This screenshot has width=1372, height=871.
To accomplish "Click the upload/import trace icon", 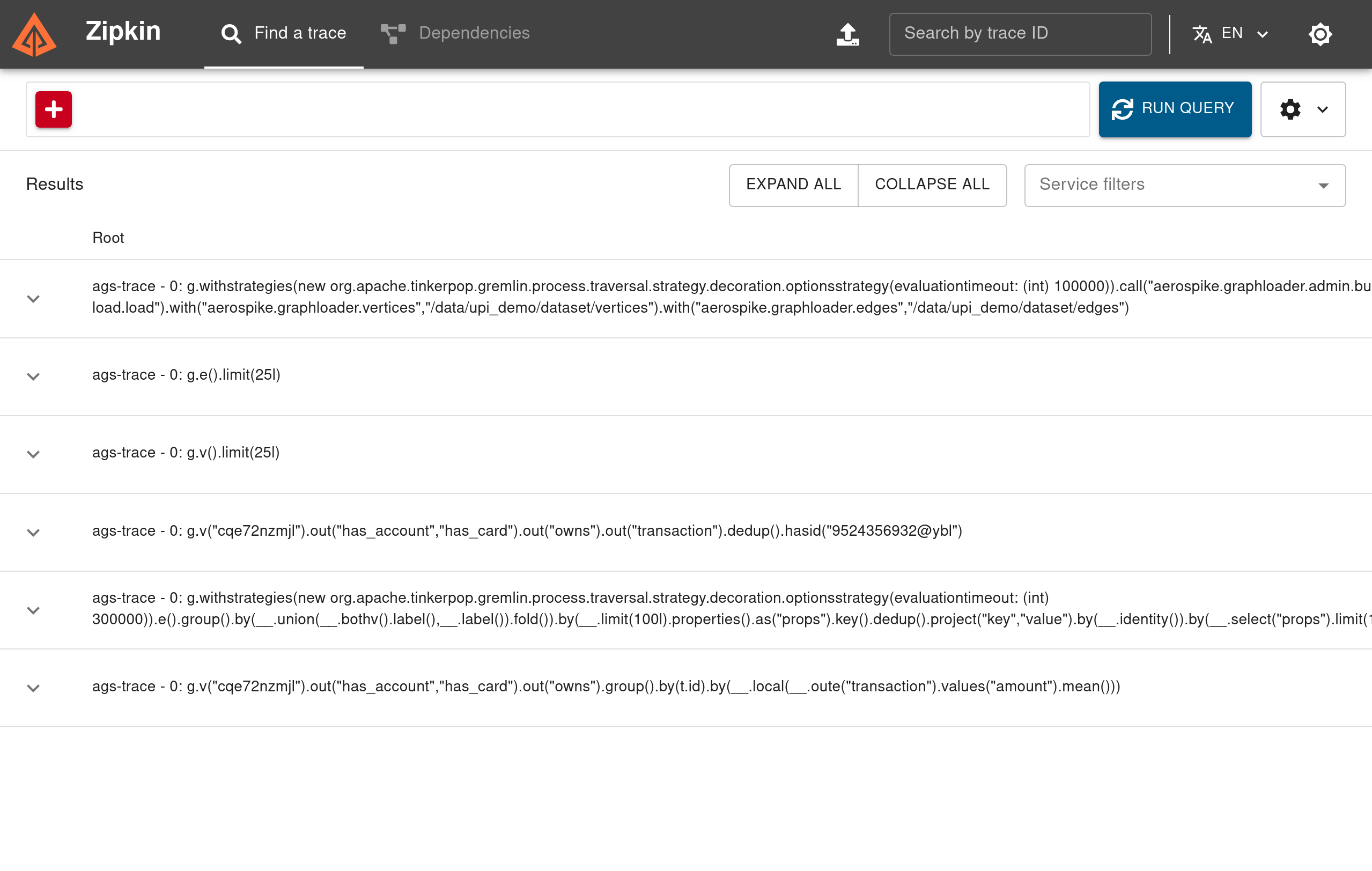I will [849, 33].
